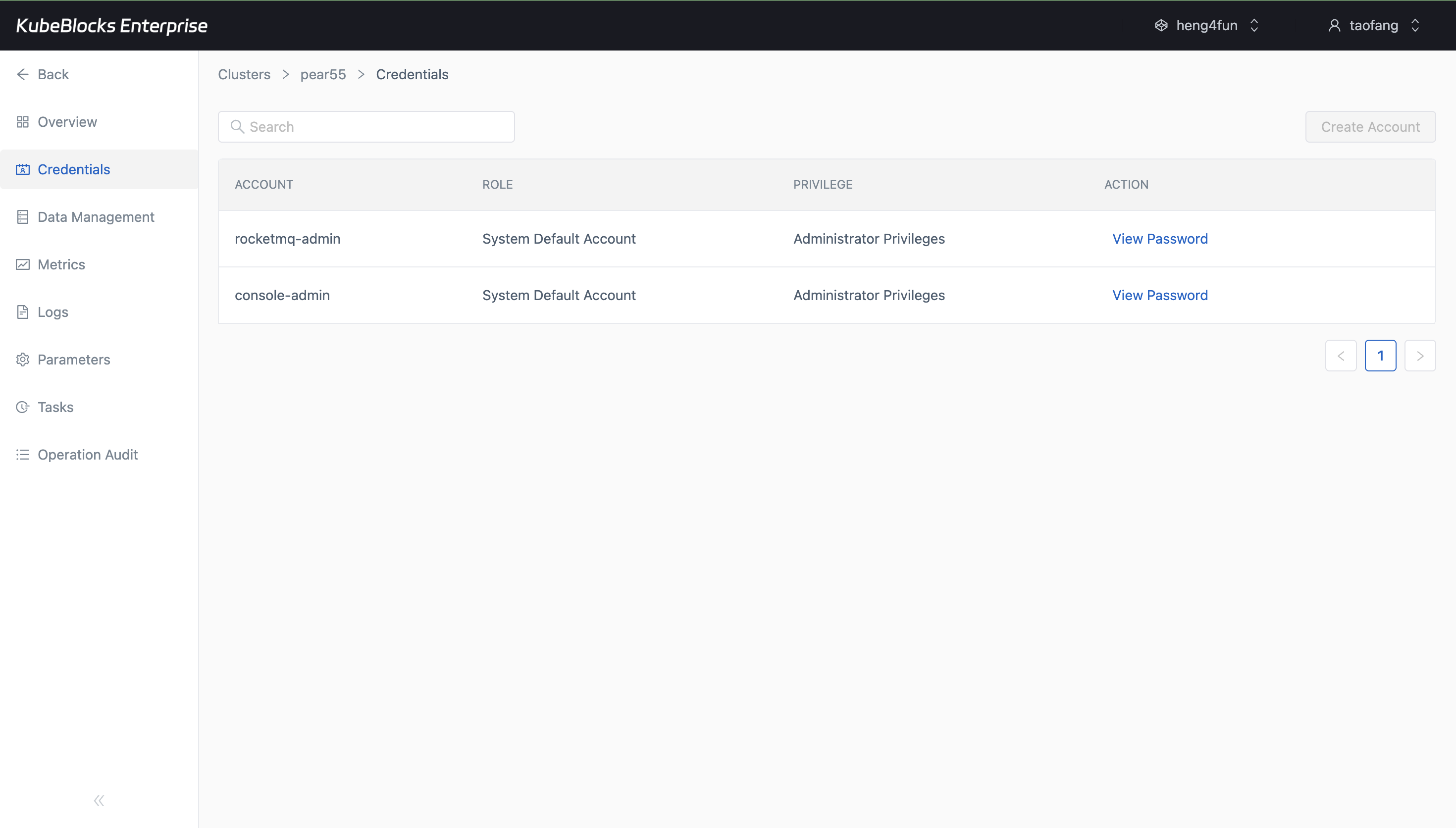Open the Metrics chart icon
The height and width of the screenshot is (828, 1456).
23,264
